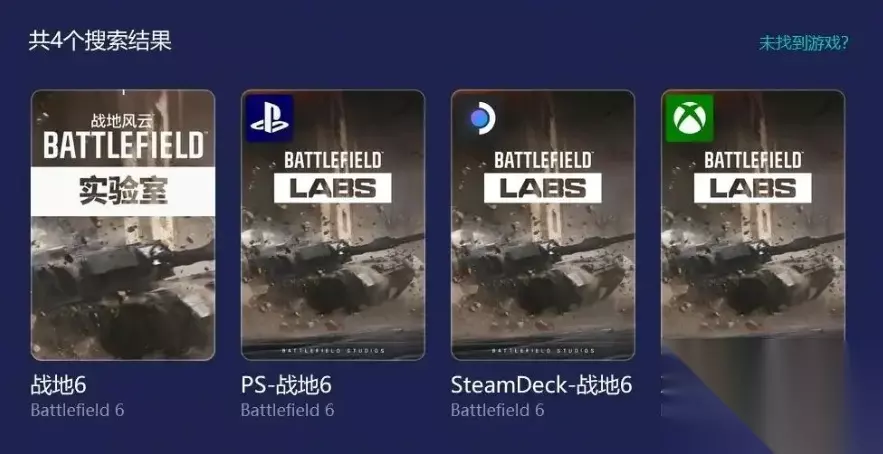883x454 pixels.
Task: Click the PlayStation logo badge
Action: click(270, 118)
